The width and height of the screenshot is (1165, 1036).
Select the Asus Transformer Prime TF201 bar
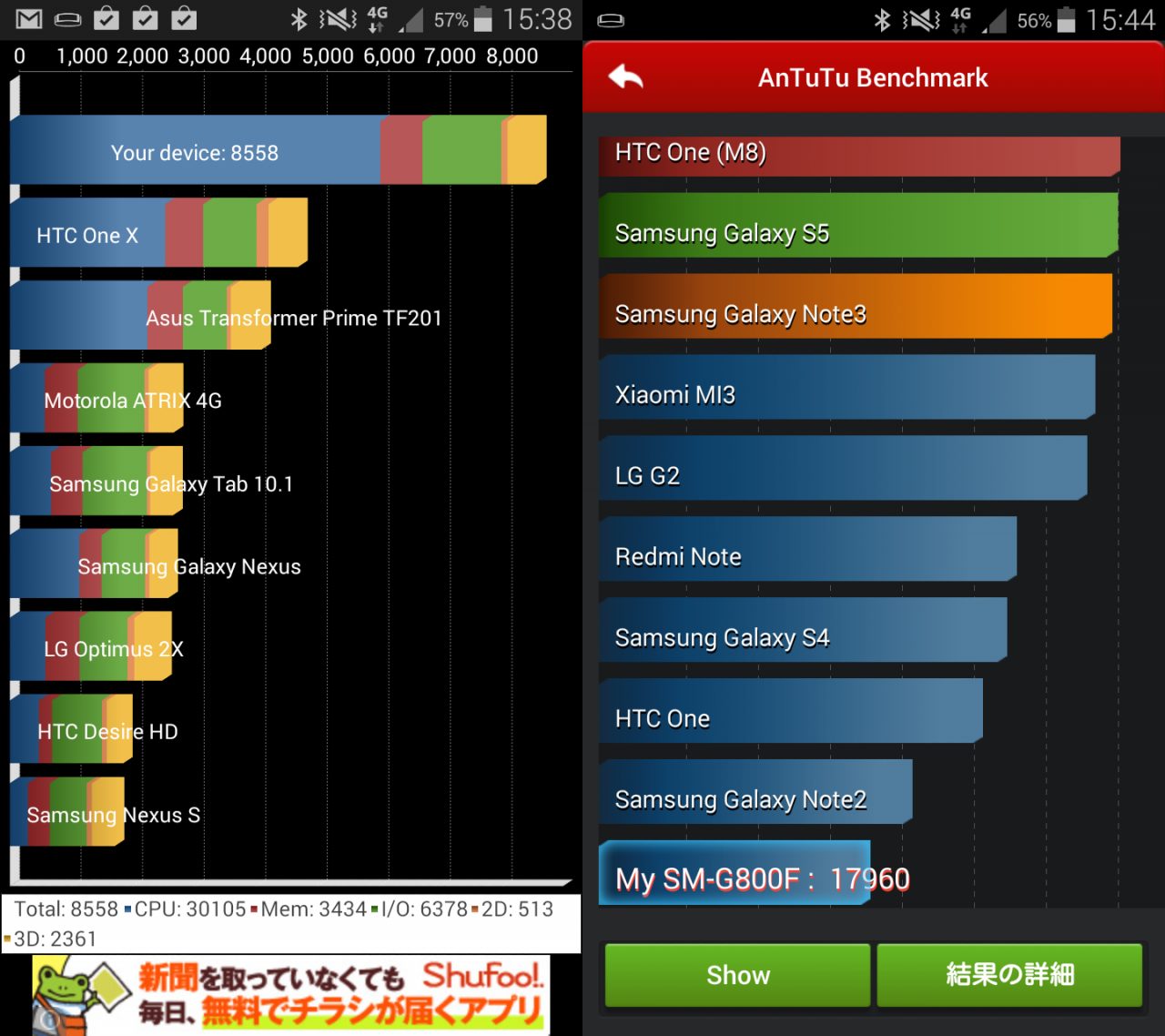(x=141, y=316)
